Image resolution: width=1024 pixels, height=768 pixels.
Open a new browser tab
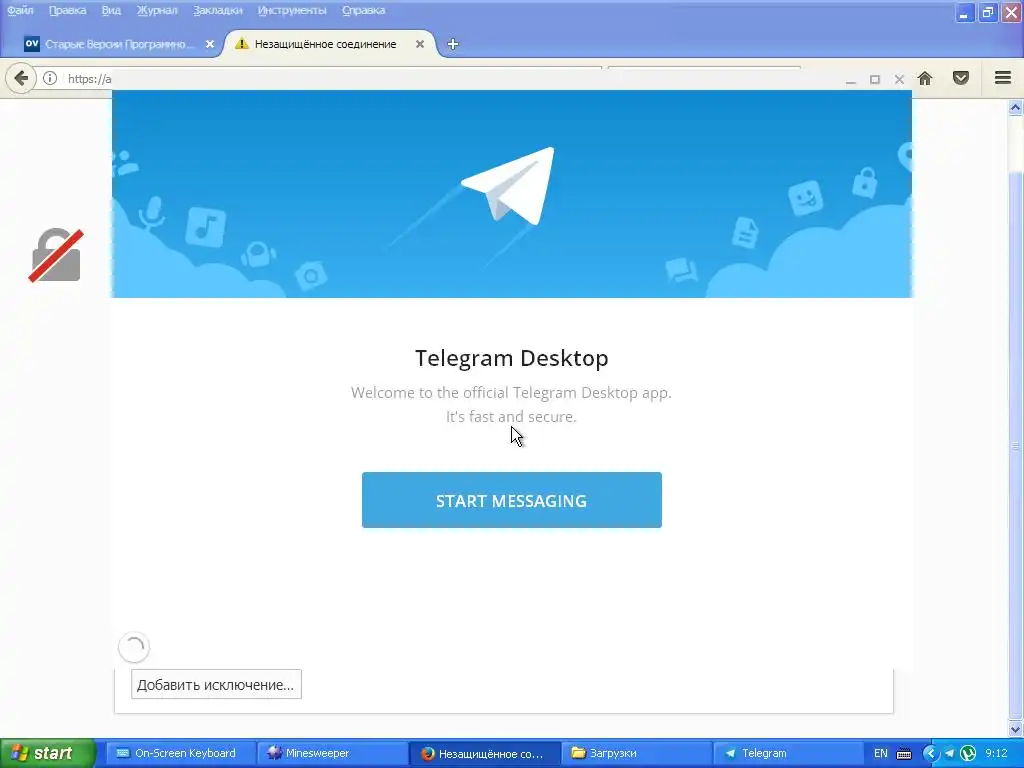[453, 44]
